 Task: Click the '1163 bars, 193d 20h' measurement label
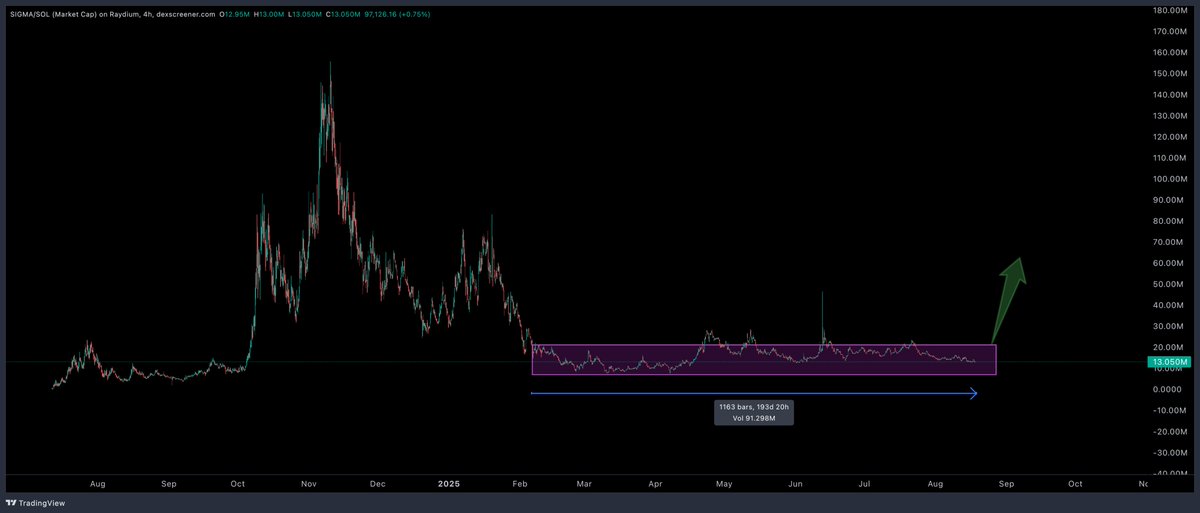(x=754, y=407)
